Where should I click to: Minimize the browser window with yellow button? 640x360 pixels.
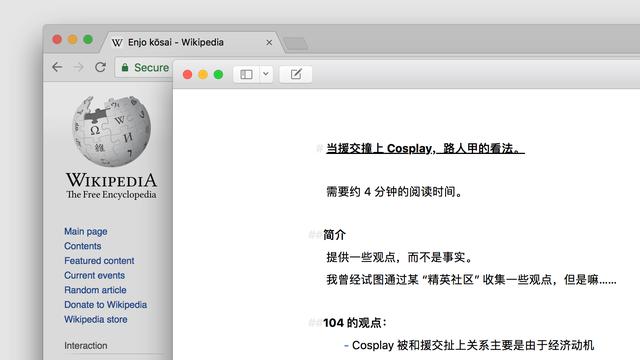tap(73, 40)
